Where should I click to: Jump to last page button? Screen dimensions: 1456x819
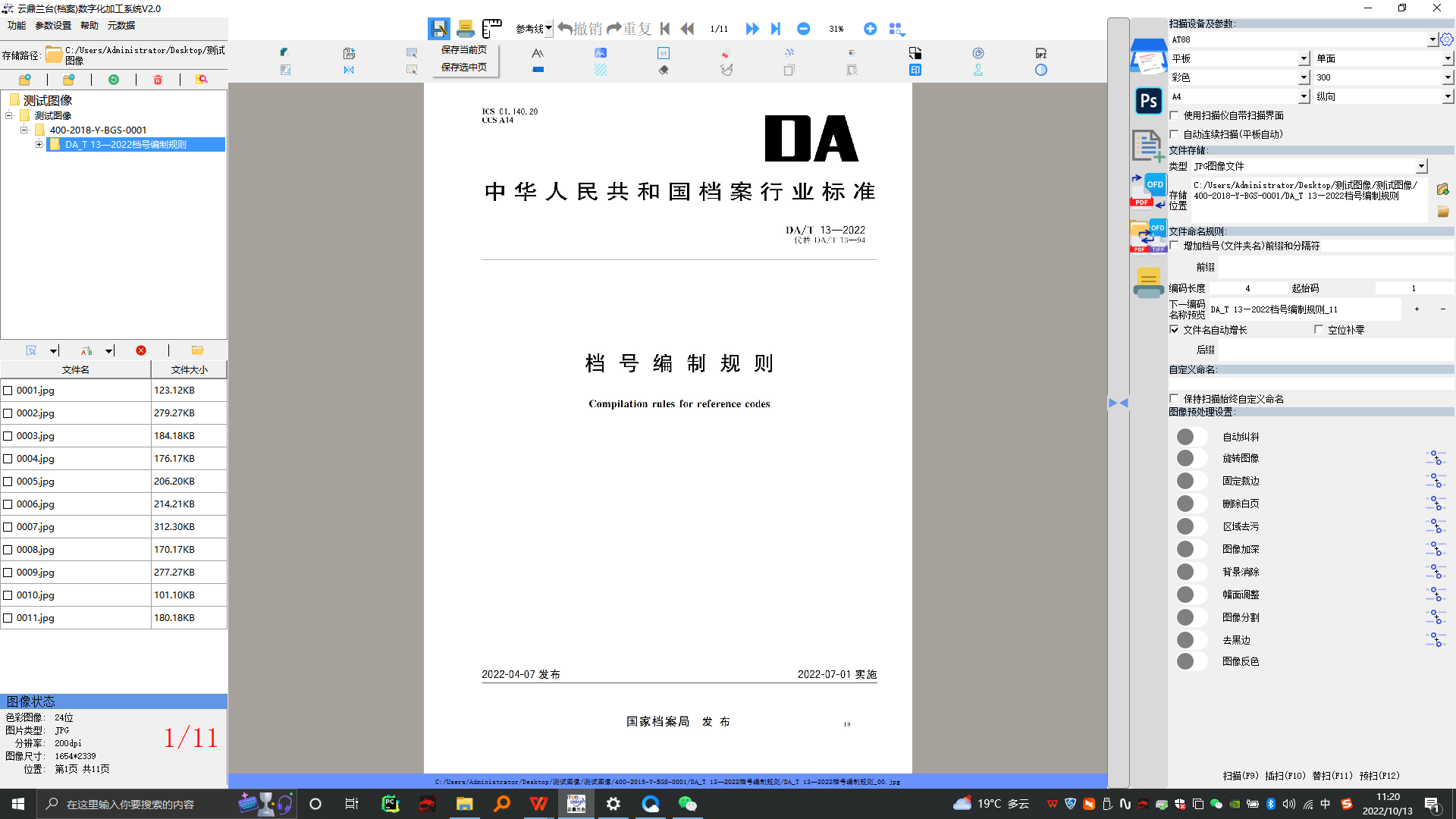pyautogui.click(x=776, y=29)
